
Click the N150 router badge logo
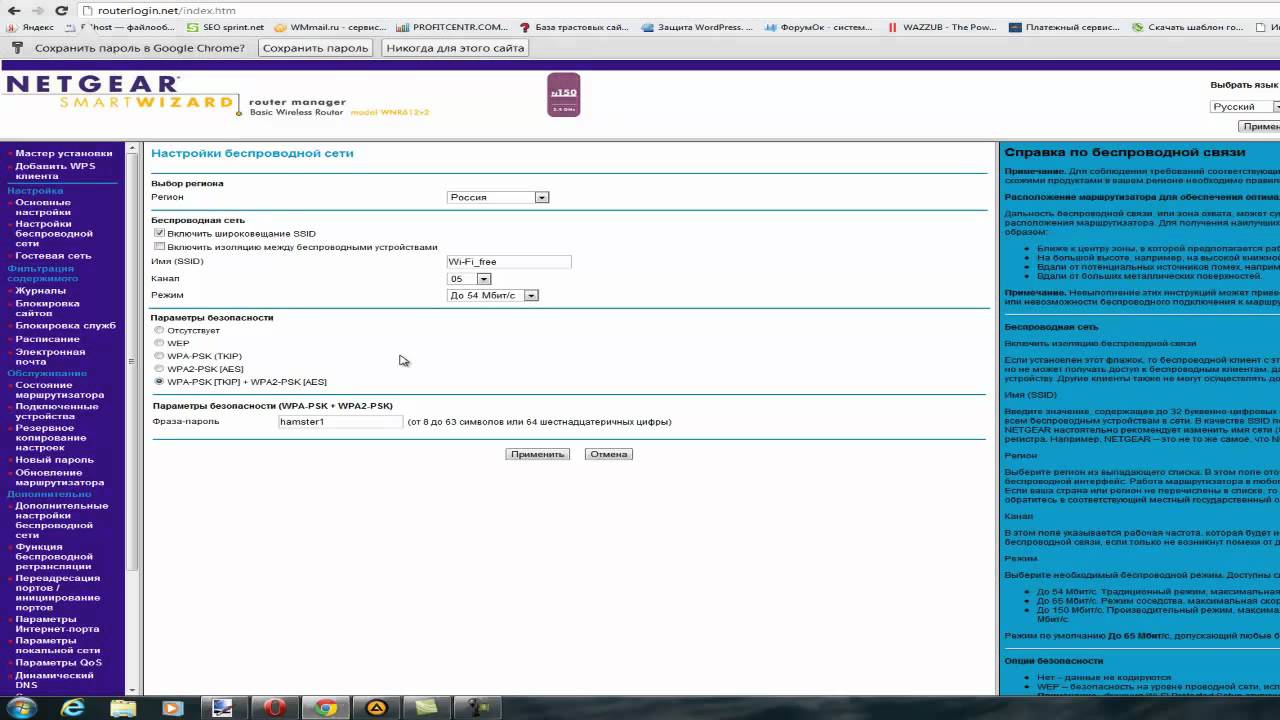click(x=563, y=95)
